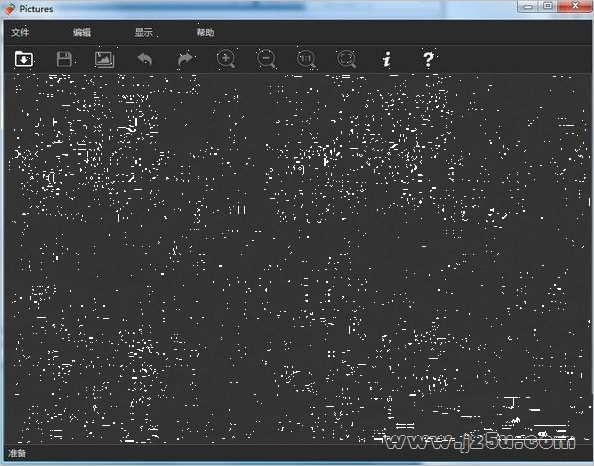Minimize the Pictures window

point(529,6)
